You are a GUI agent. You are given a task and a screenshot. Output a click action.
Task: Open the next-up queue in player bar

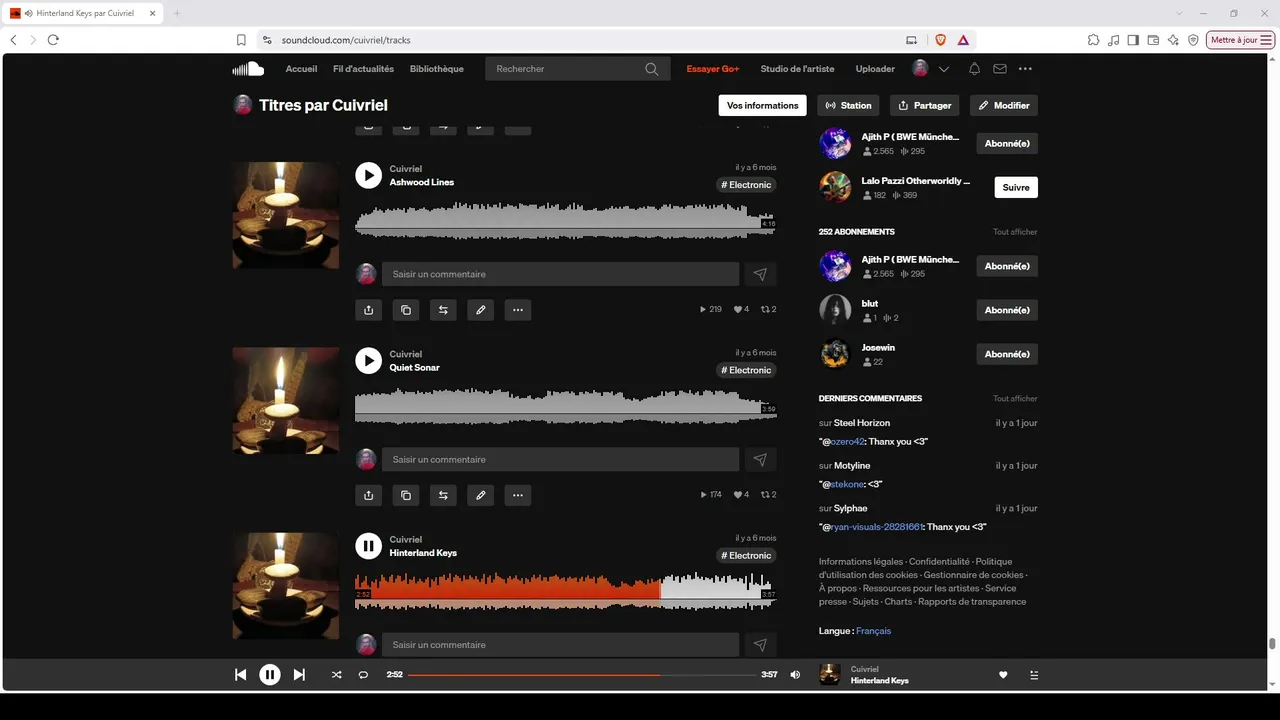click(x=1034, y=675)
